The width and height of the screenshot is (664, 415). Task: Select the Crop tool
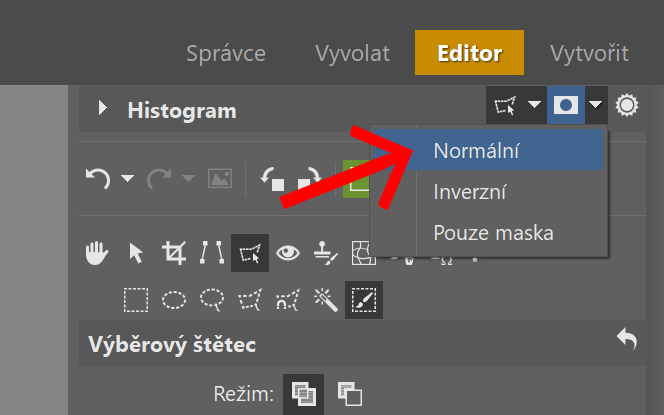click(x=174, y=253)
